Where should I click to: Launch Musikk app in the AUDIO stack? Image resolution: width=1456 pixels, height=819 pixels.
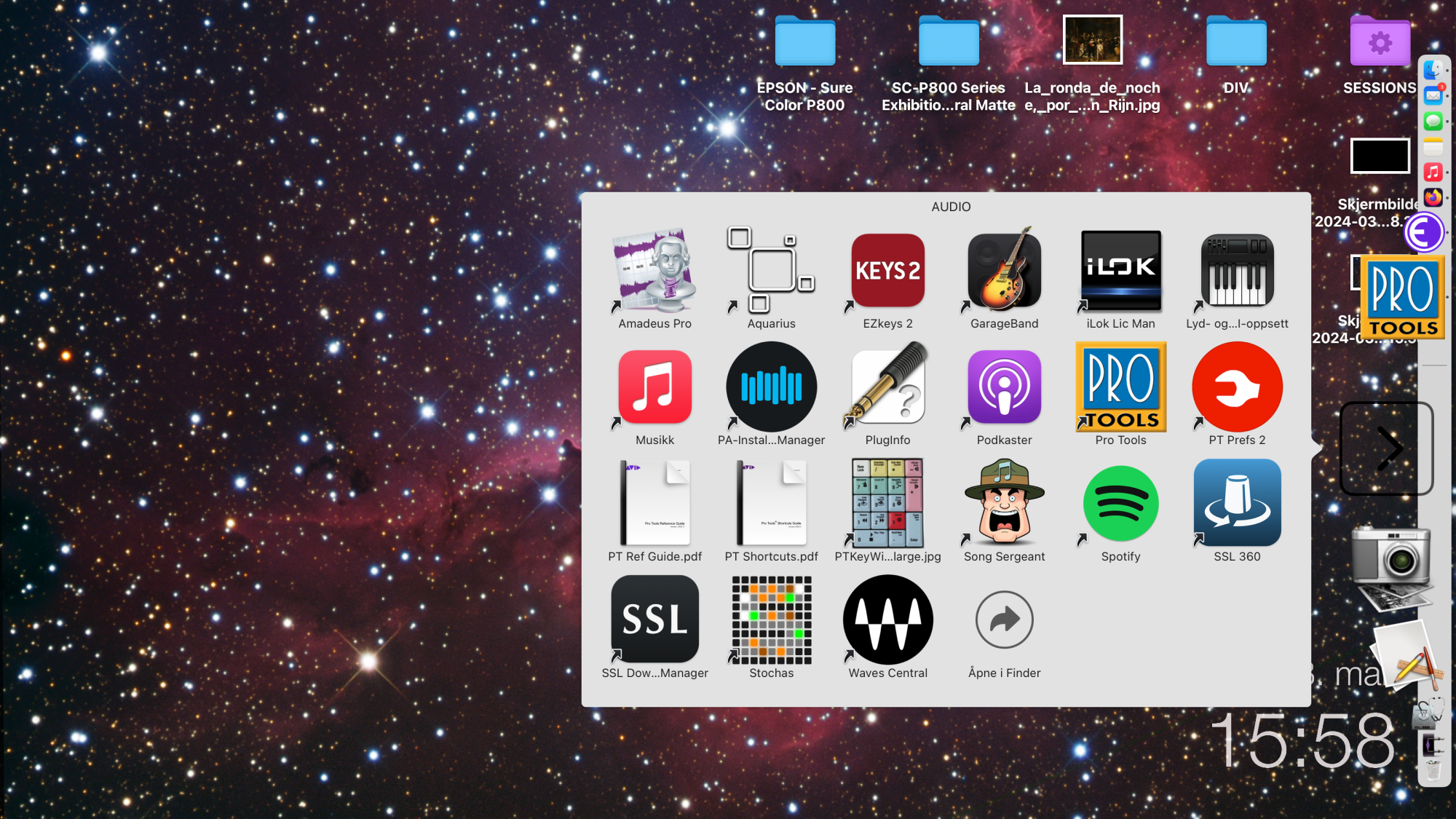click(x=654, y=387)
